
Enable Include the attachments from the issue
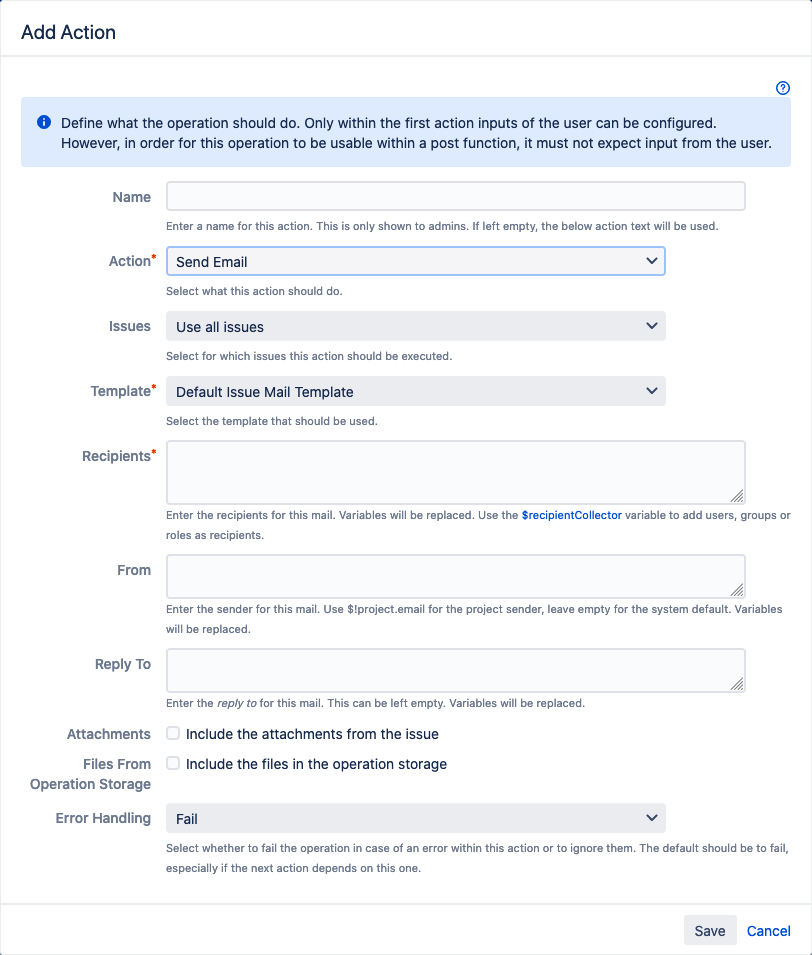click(x=173, y=733)
